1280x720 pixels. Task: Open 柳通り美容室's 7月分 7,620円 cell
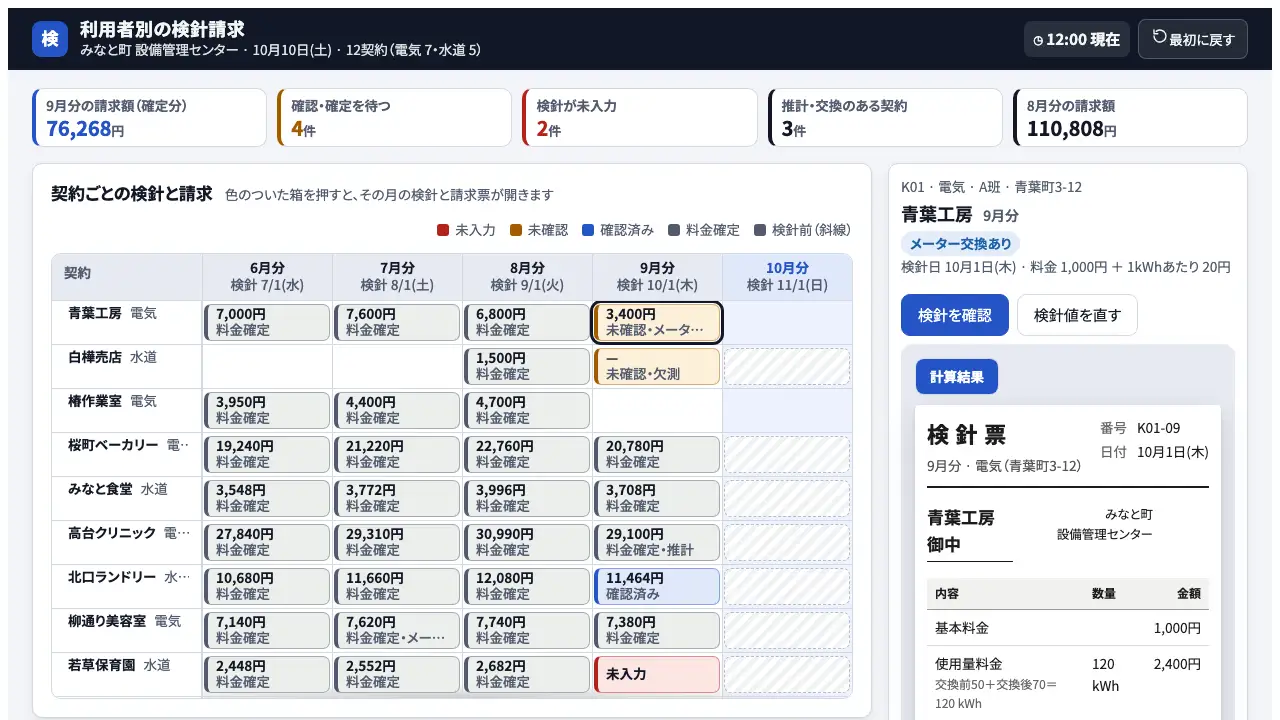point(397,630)
